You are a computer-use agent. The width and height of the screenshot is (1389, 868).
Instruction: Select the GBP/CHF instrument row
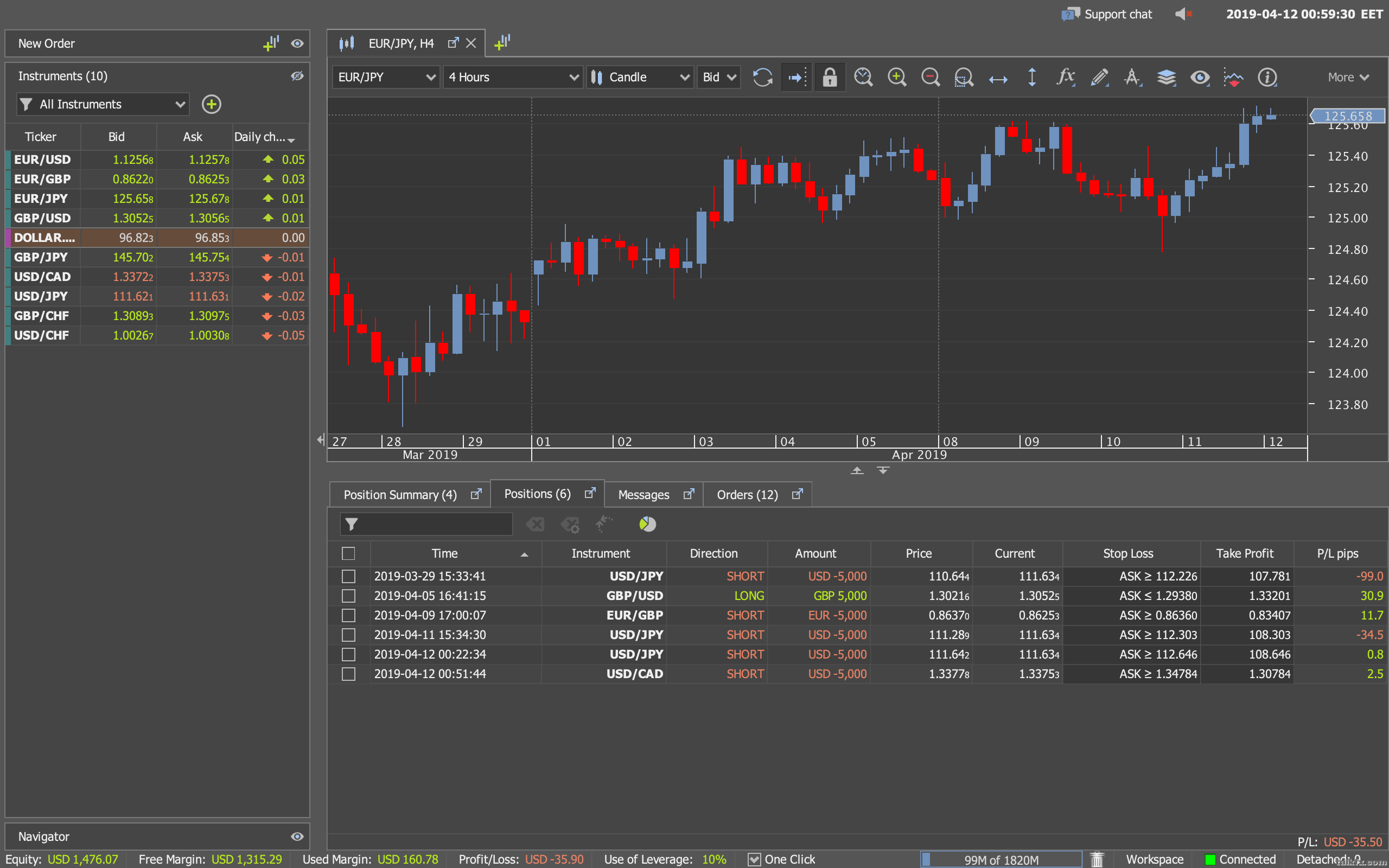tap(157, 315)
